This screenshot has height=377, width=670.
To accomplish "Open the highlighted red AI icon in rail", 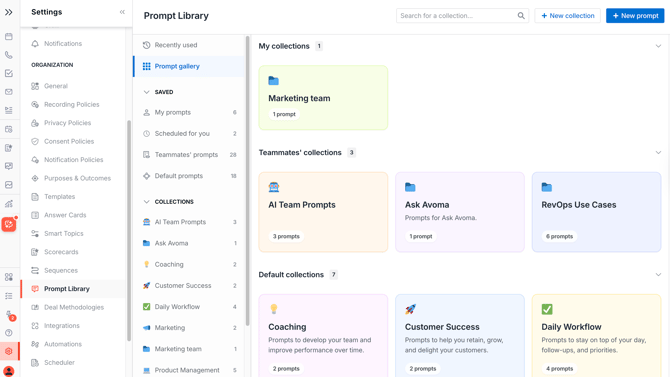I will [9, 224].
